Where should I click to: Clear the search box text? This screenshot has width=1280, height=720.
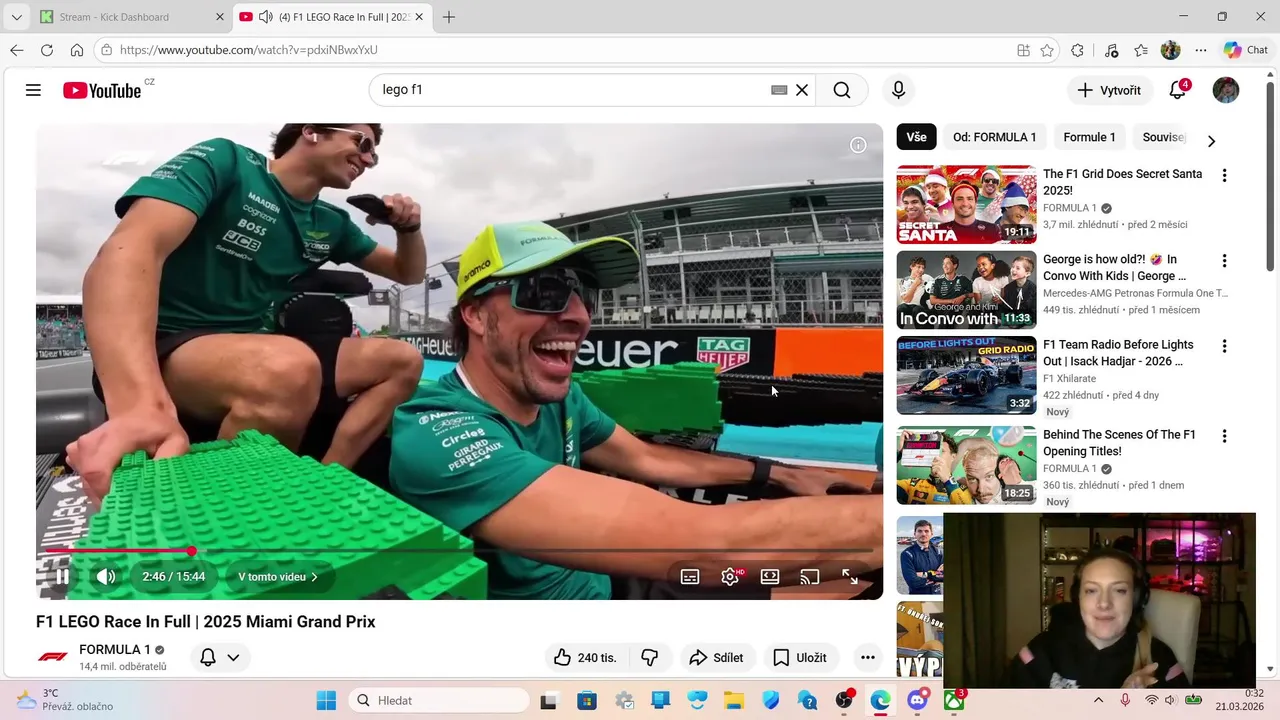point(801,90)
